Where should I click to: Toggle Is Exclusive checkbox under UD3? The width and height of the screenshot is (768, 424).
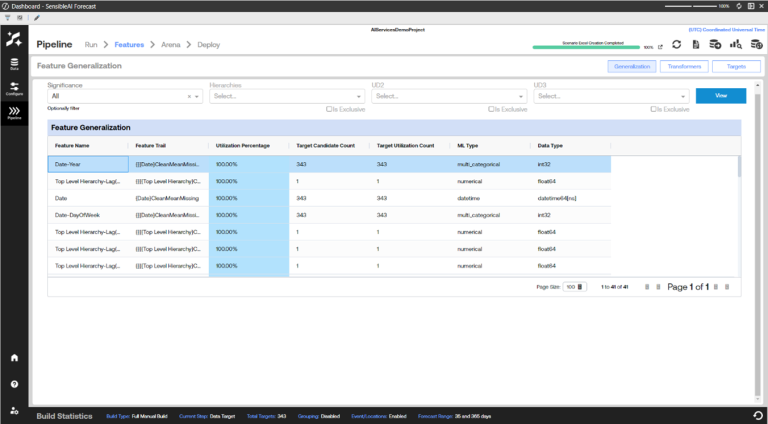click(653, 108)
